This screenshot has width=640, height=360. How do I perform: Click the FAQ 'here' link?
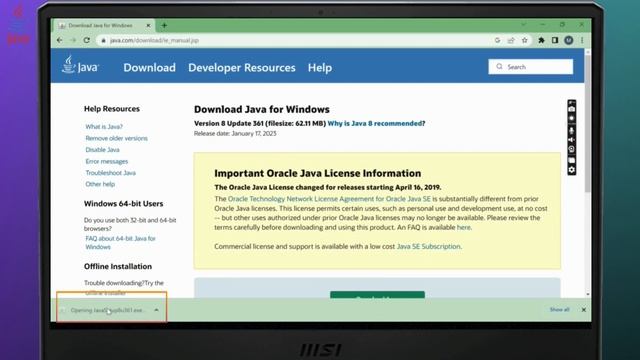(x=463, y=227)
